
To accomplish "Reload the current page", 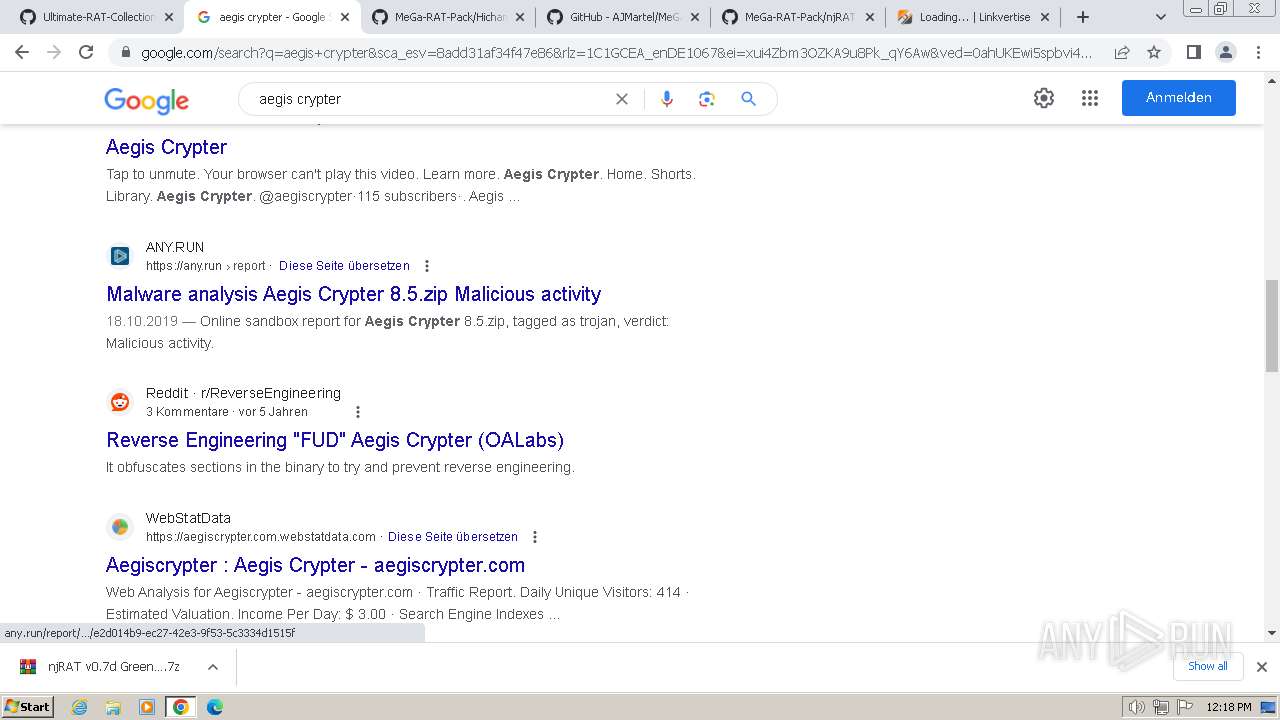I will [86, 52].
